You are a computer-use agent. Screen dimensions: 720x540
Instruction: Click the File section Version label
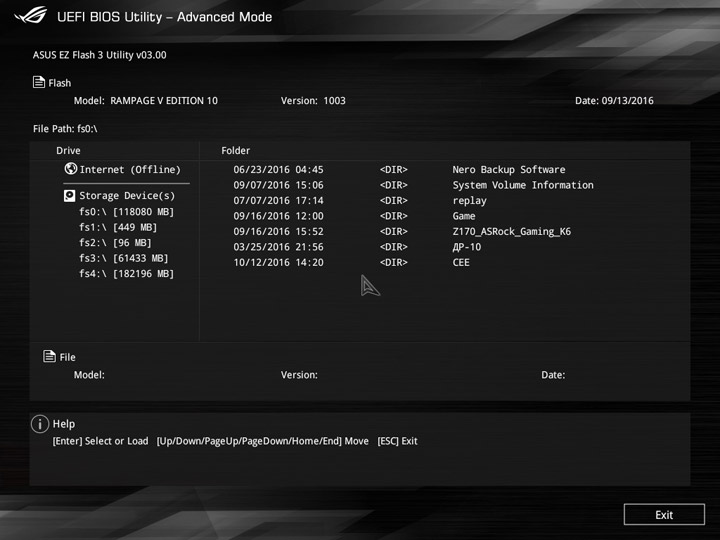tap(299, 375)
